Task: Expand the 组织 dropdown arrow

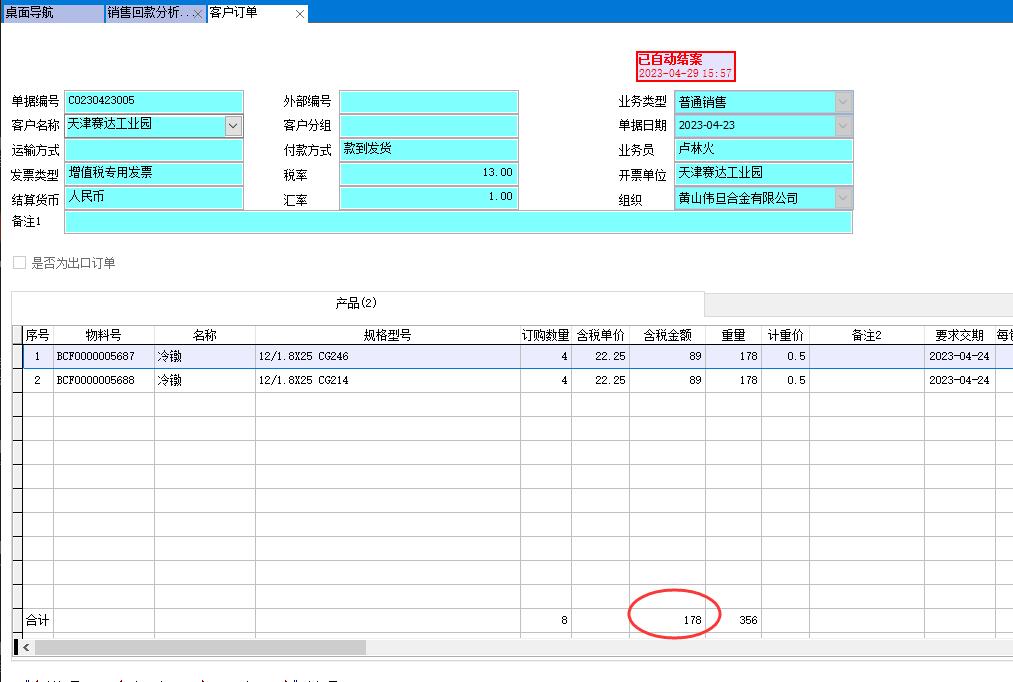Action: [843, 198]
